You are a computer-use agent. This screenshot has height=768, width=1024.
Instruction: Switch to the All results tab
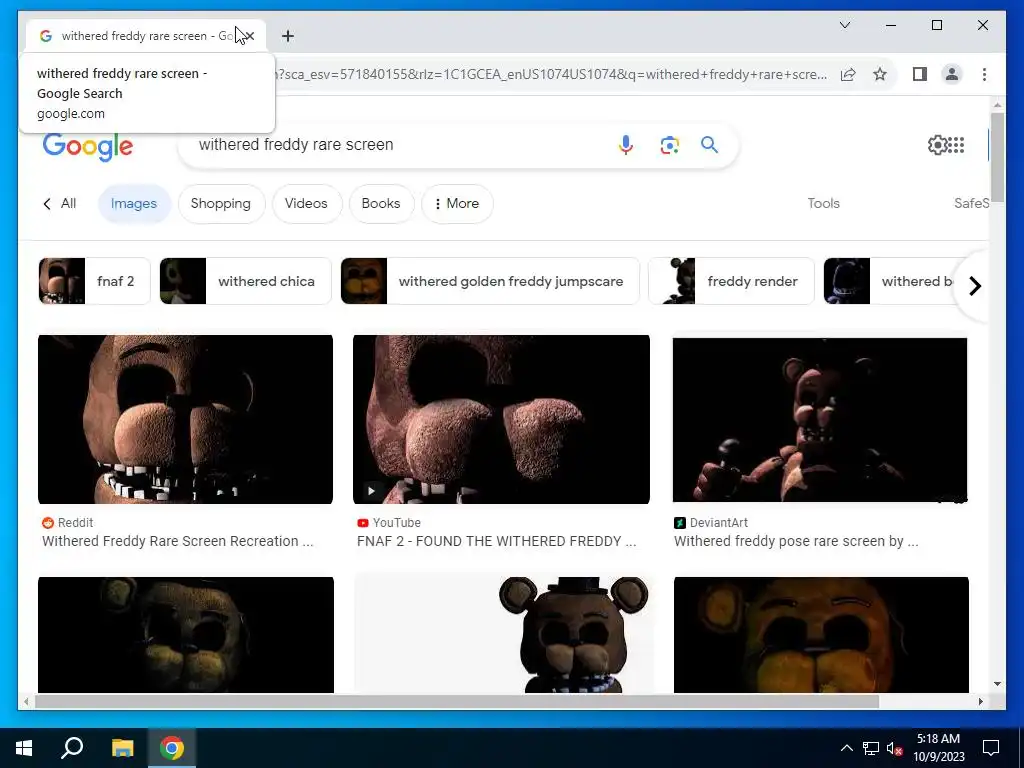tap(69, 203)
